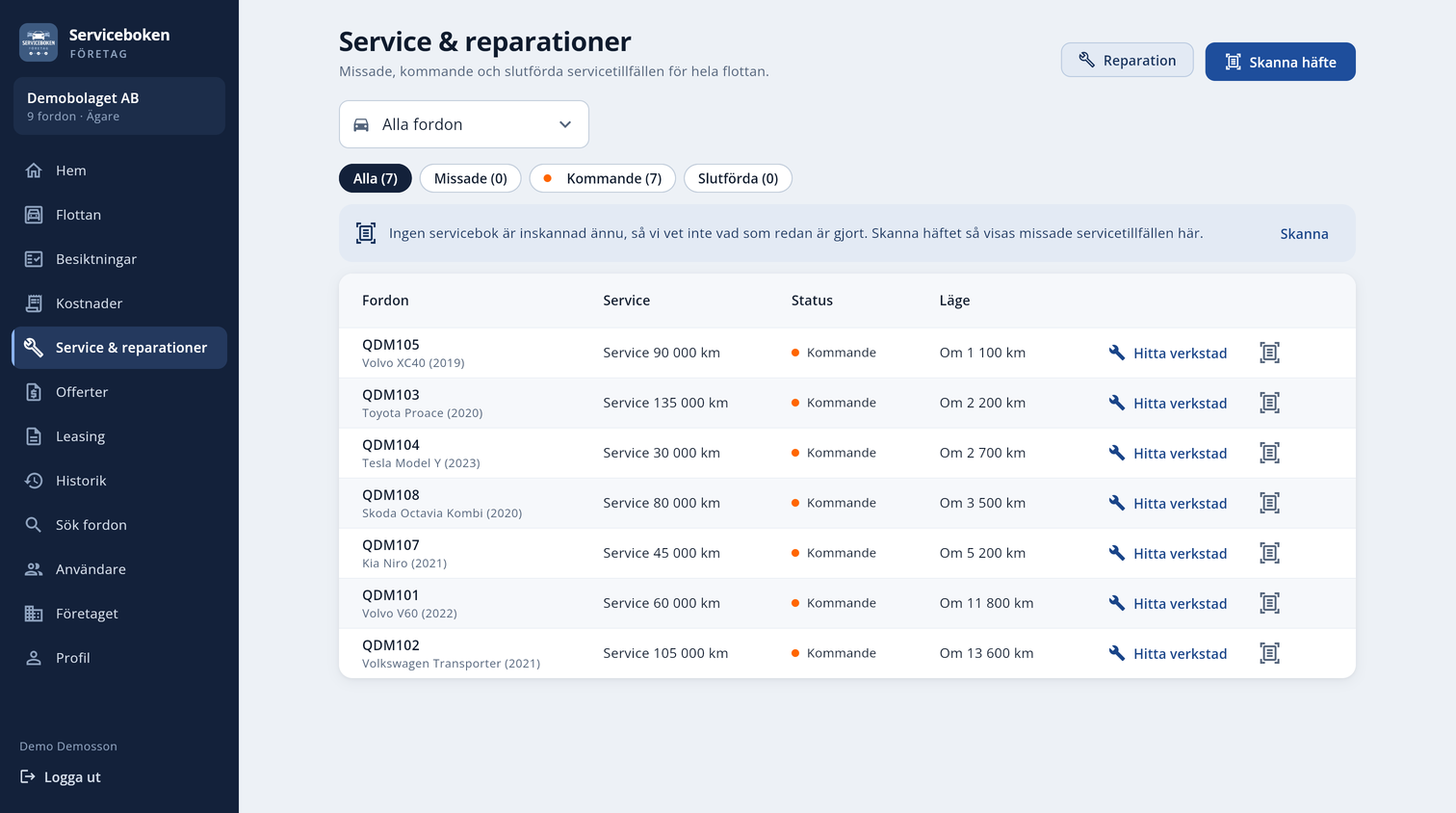The height and width of the screenshot is (813, 1456).
Task: Click the Historik clock icon
Action: click(34, 481)
